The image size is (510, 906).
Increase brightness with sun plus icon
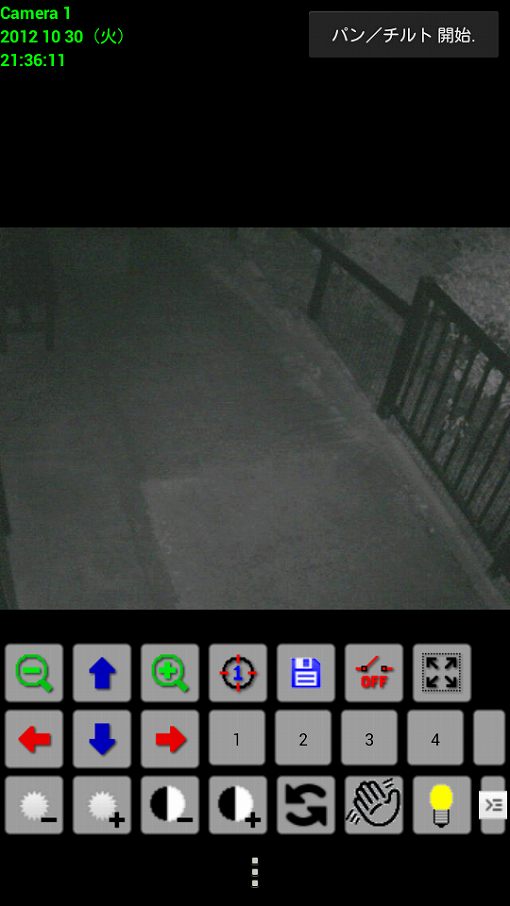point(102,805)
